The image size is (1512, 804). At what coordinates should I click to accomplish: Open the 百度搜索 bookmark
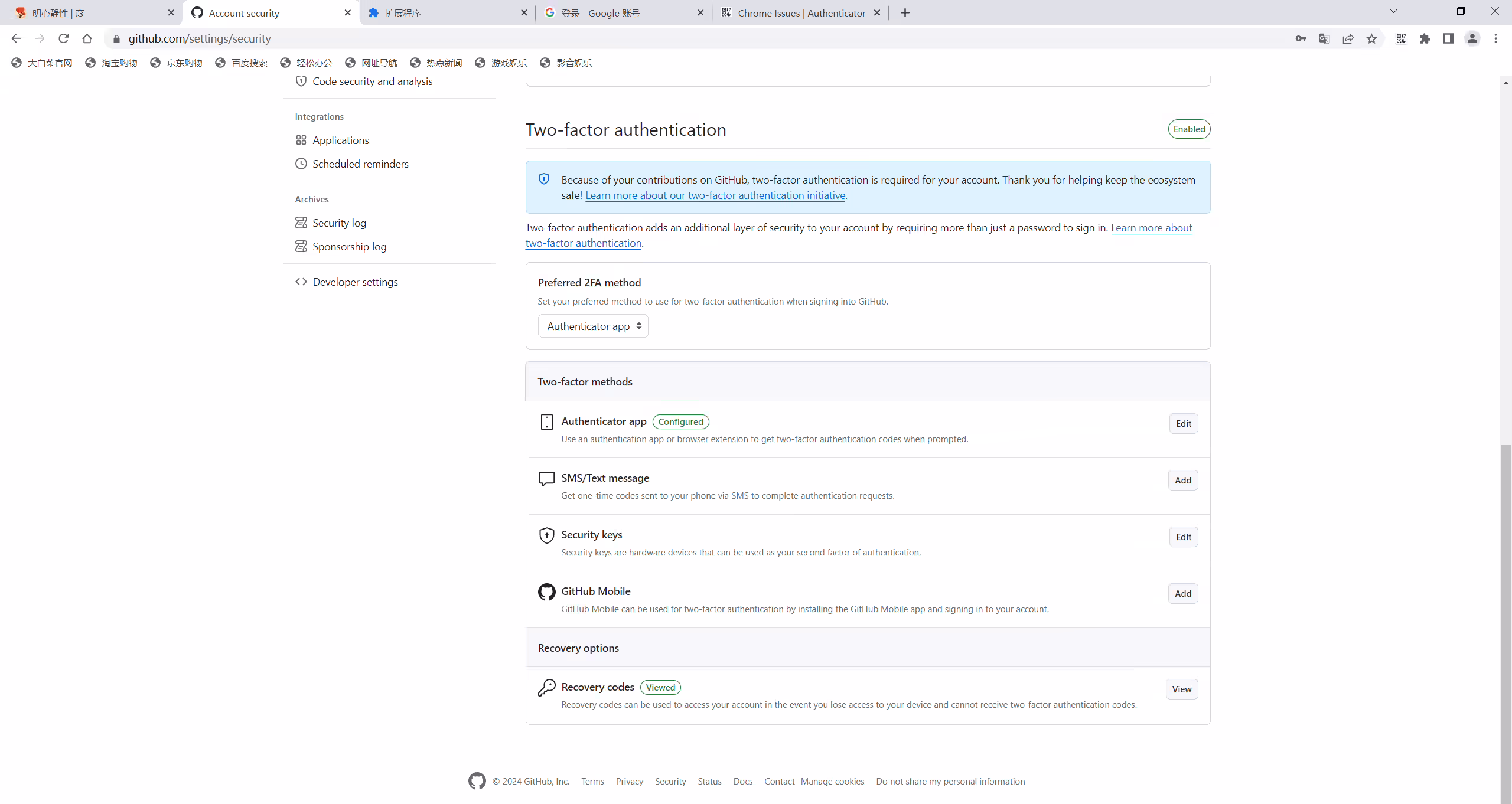pos(242,63)
